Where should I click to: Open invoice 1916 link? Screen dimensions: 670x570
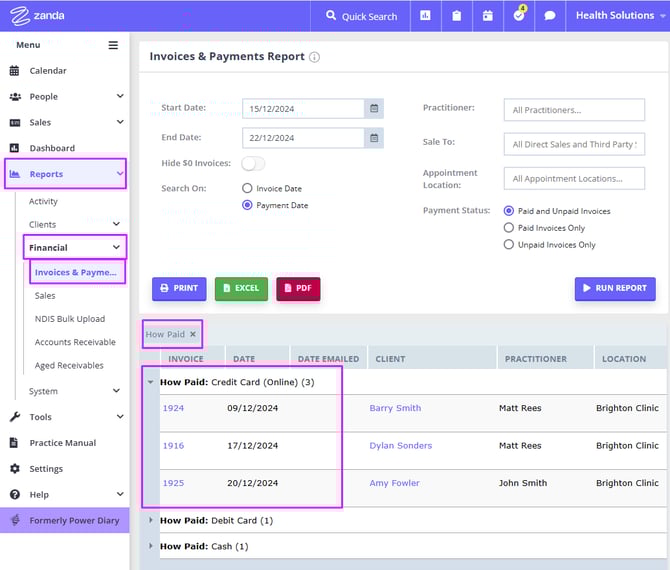174,446
